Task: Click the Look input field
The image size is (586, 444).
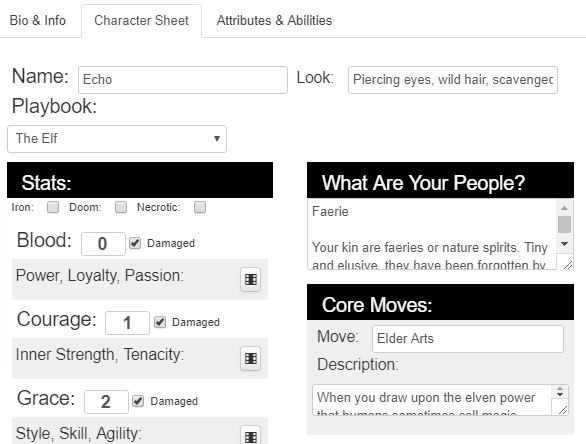Action: point(453,80)
